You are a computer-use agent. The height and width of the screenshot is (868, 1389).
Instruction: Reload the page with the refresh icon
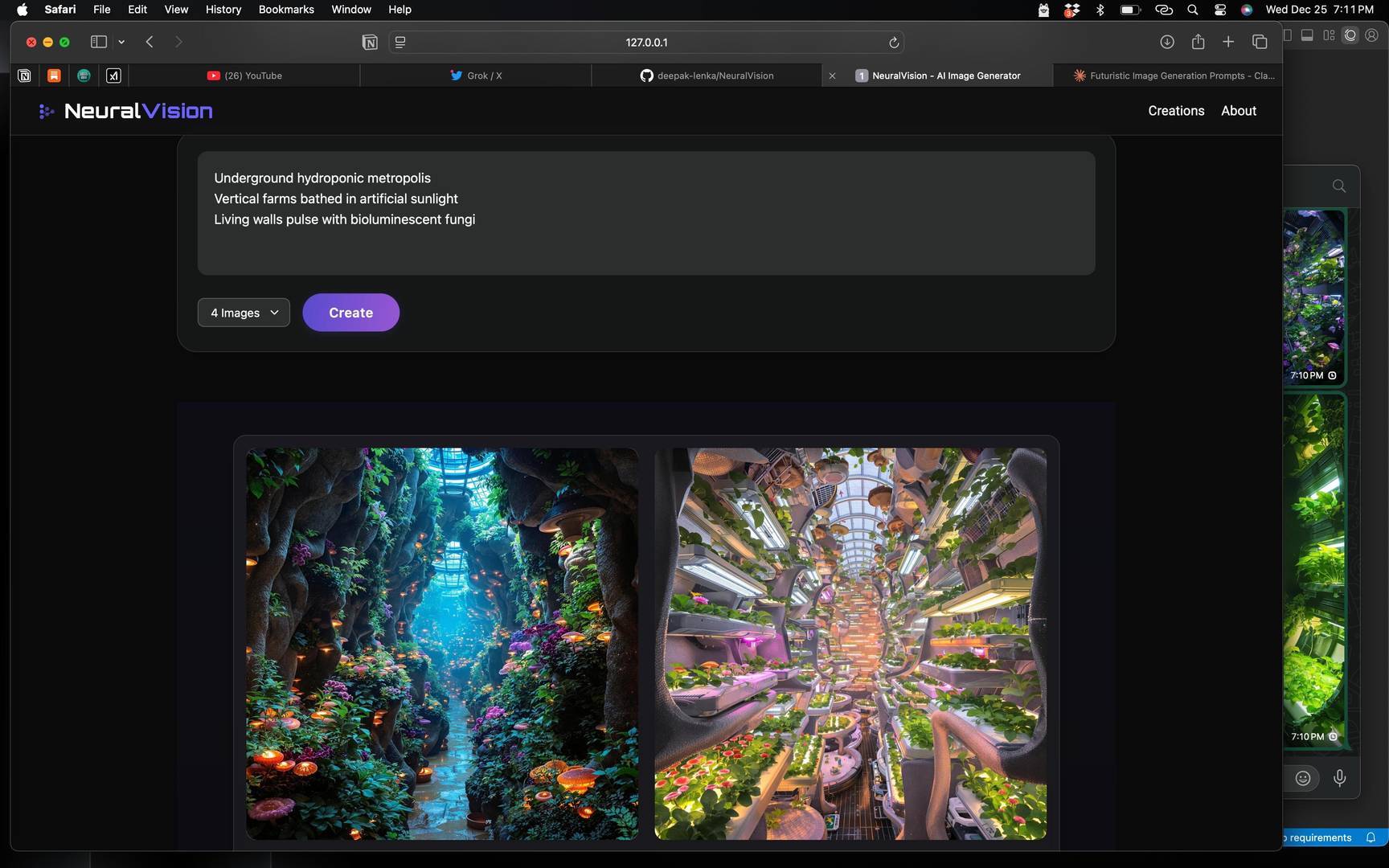[x=893, y=42]
